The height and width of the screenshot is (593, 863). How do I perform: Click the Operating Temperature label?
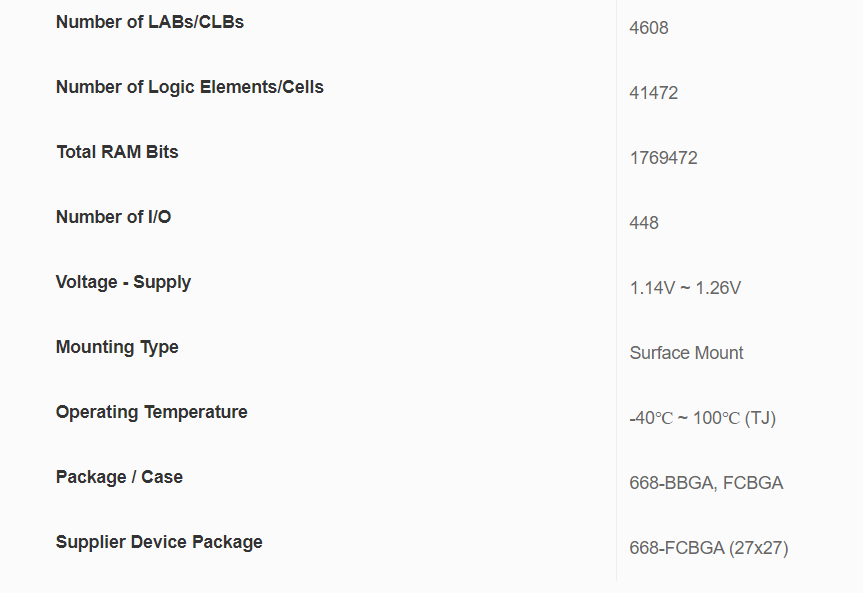coord(152,412)
